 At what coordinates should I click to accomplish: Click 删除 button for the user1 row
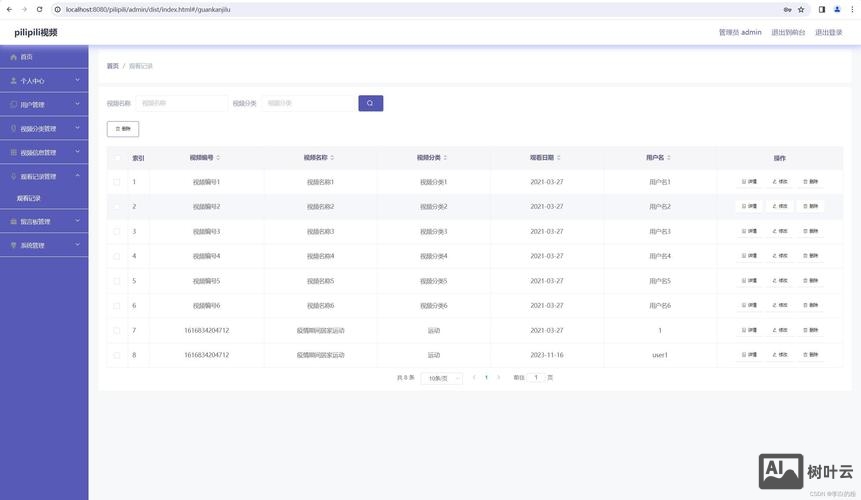click(x=811, y=355)
